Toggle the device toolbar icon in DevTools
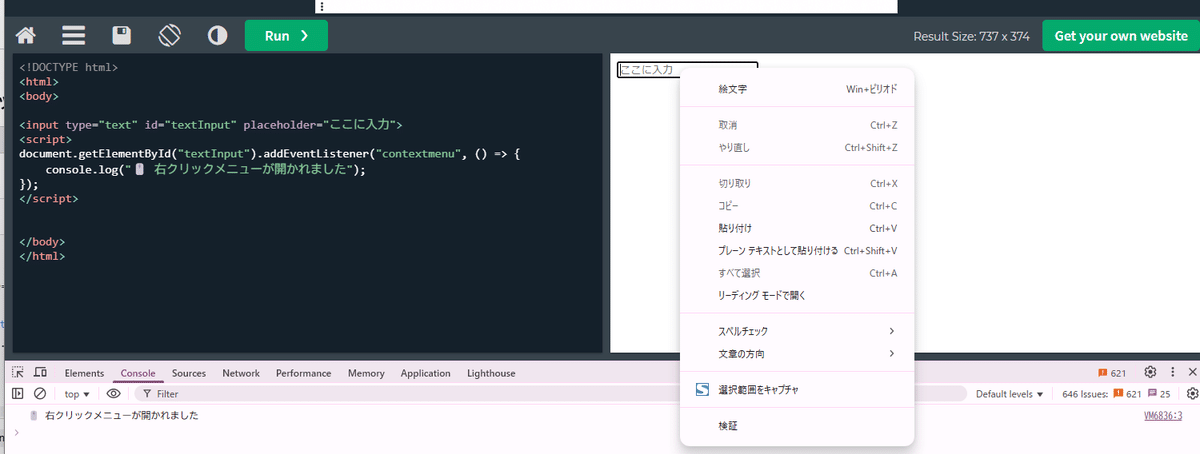This screenshot has height=454, width=1200. point(41,372)
